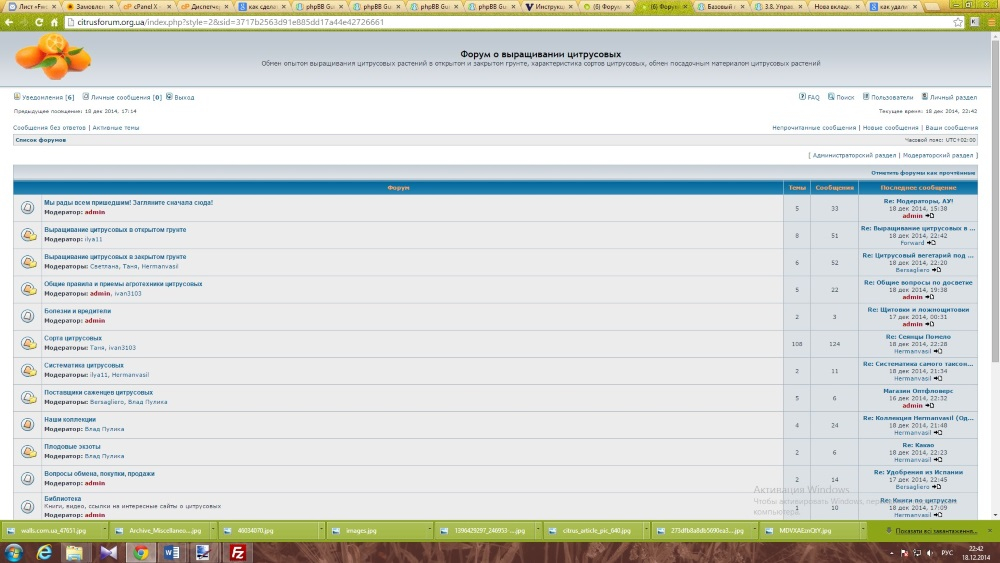1000x563 pixels.
Task: Open FileZilla from the Windows taskbar
Action: pyautogui.click(x=238, y=551)
